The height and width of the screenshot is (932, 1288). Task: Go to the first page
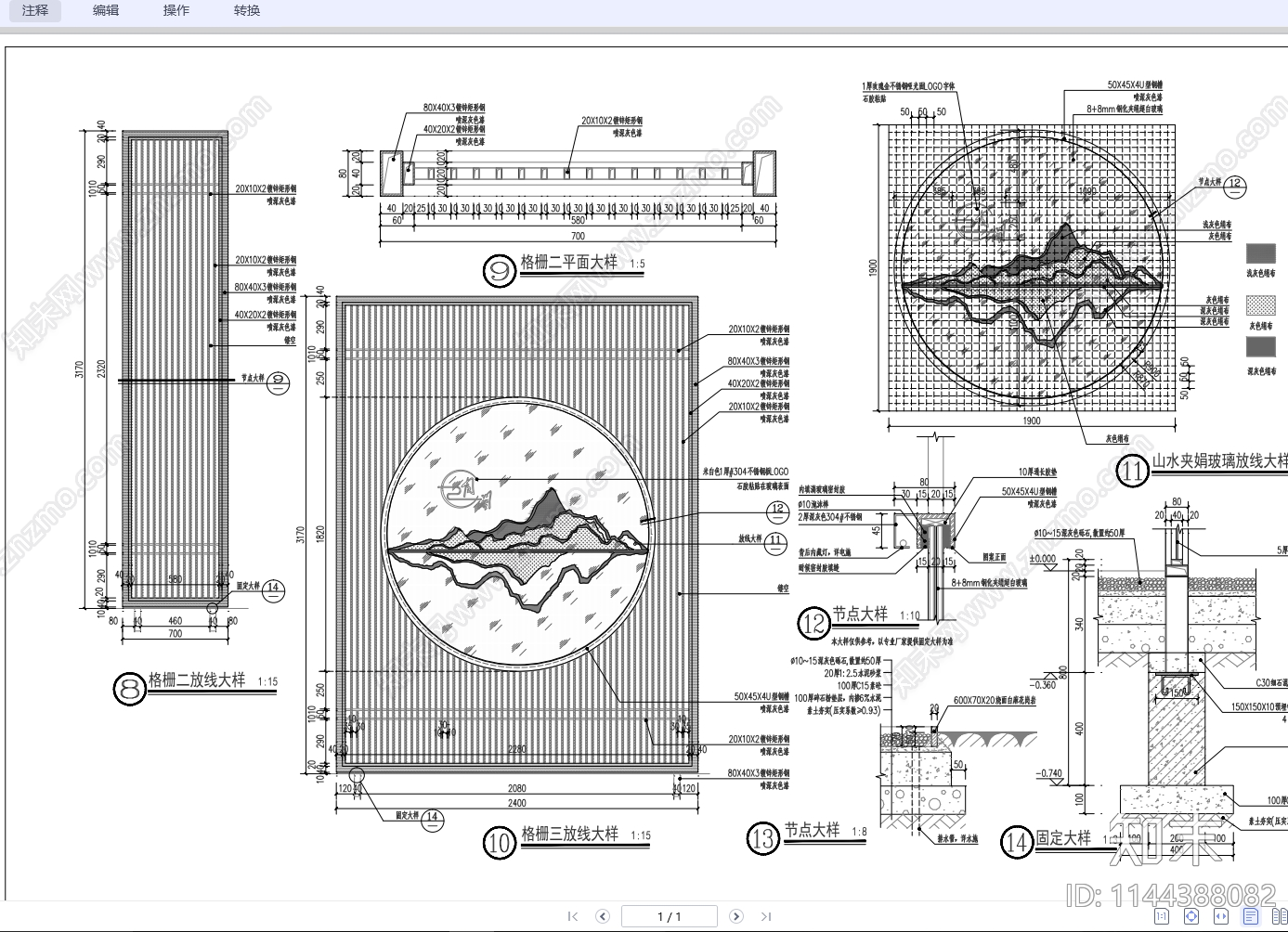(x=573, y=916)
